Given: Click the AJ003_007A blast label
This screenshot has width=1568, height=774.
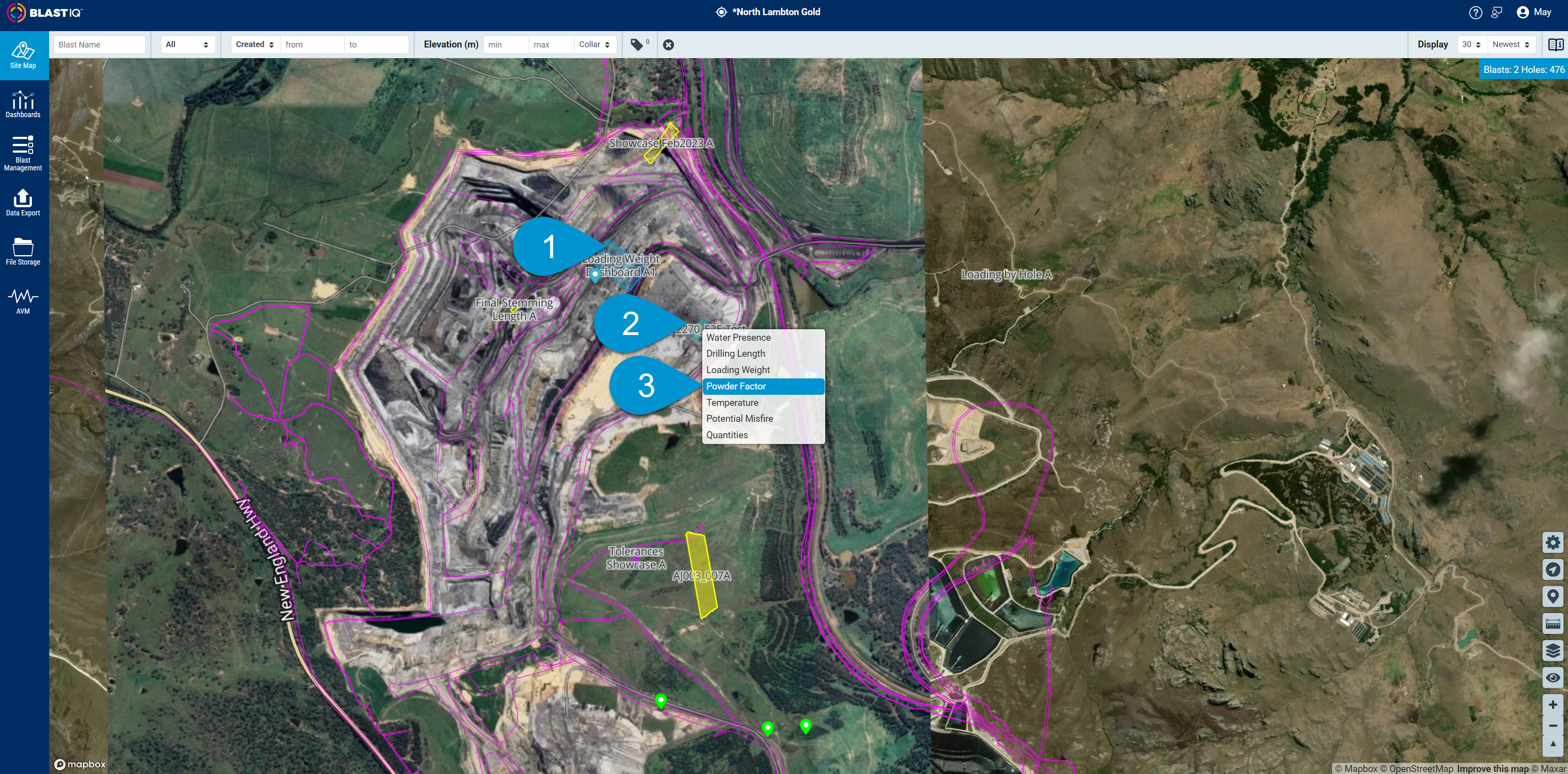Looking at the screenshot, I should (701, 576).
